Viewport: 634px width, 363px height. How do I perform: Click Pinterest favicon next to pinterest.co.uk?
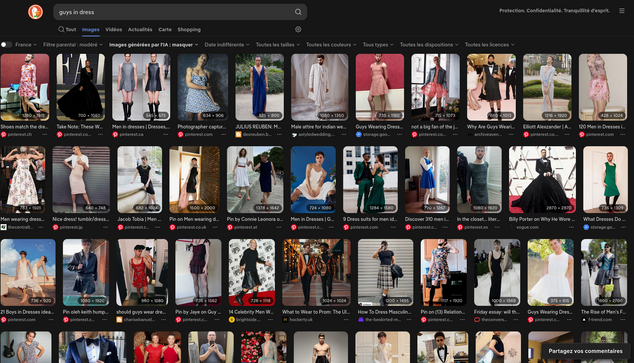172,227
